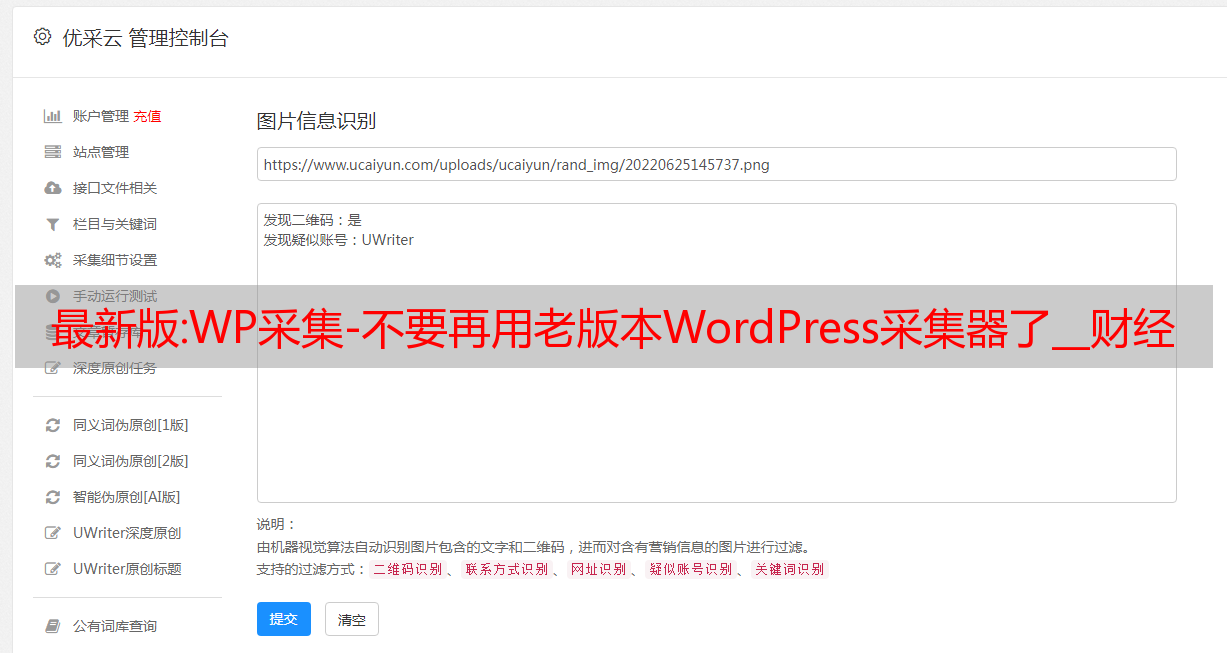Click the 二维码识别 filter tag
This screenshot has width=1227, height=653.
pyautogui.click(x=407, y=569)
